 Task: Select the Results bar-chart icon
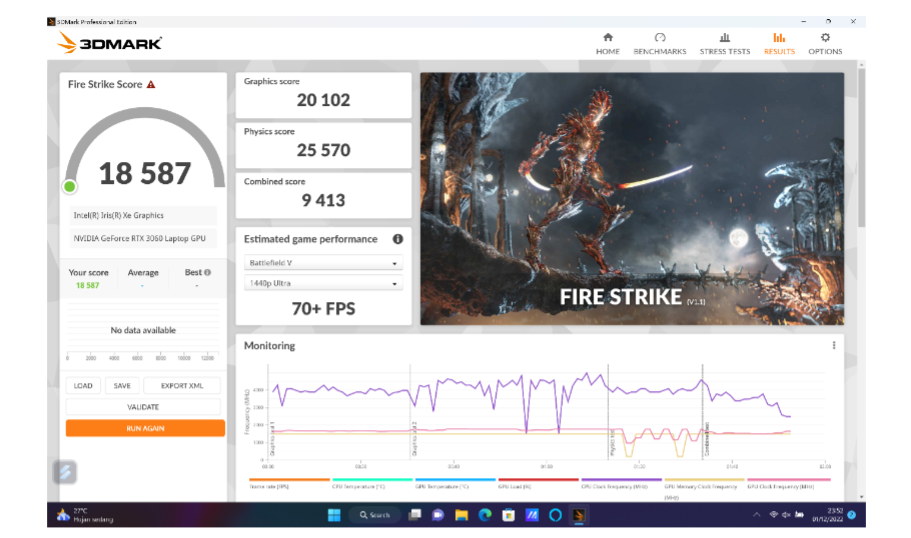click(x=779, y=38)
